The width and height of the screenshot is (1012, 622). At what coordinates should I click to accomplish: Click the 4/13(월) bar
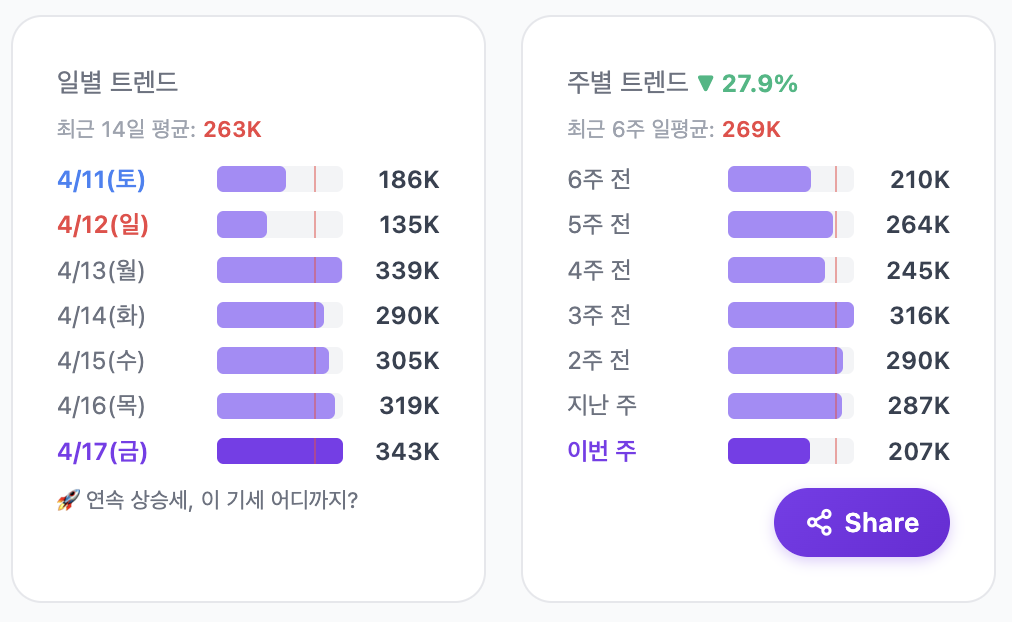coord(279,270)
